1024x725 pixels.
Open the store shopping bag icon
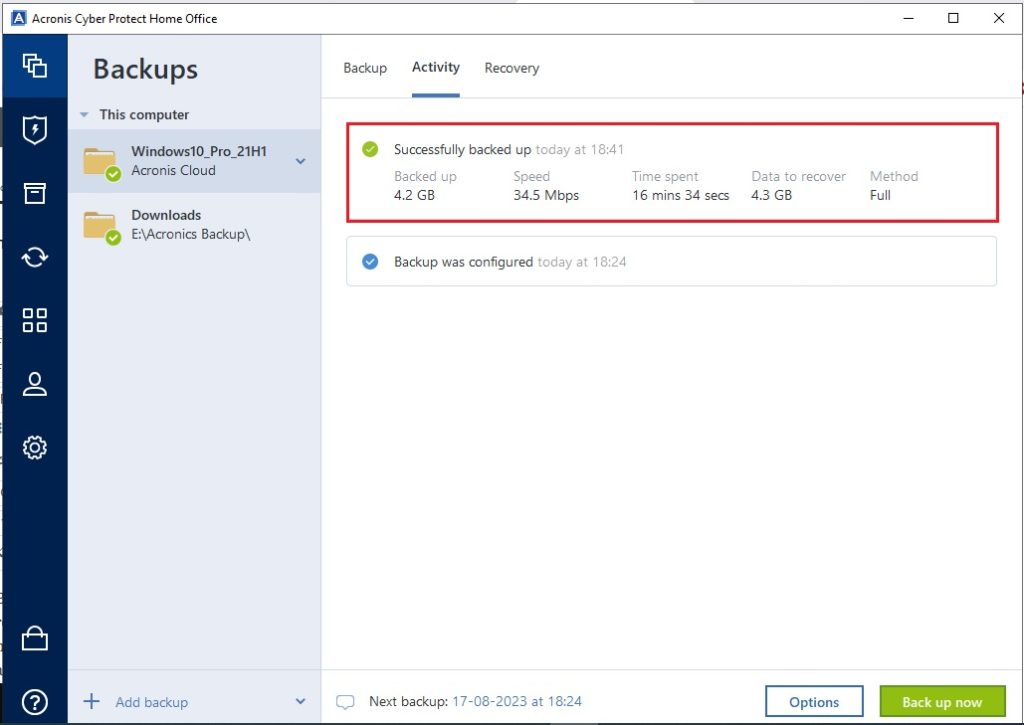[35, 638]
